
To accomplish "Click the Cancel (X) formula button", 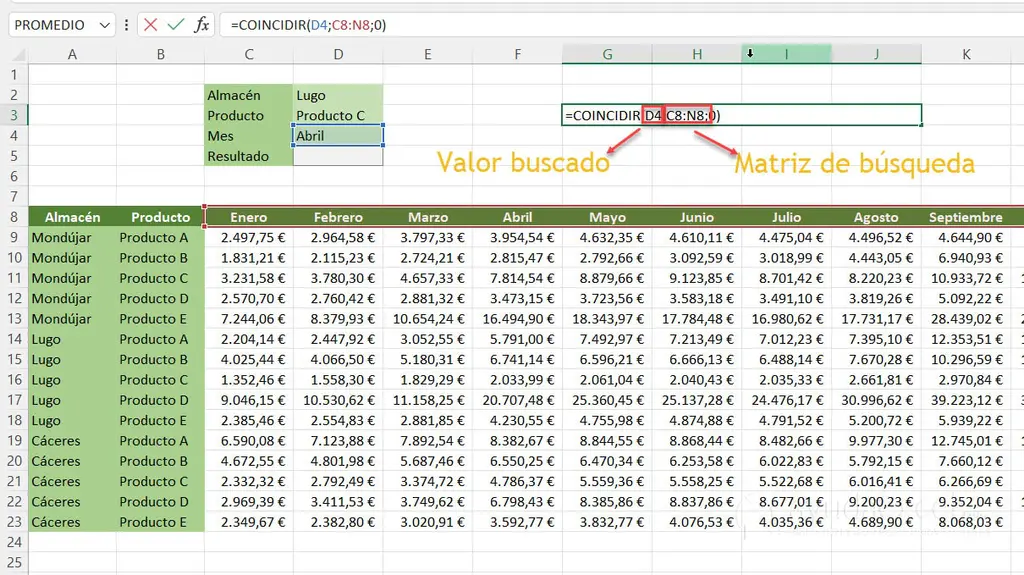I will pos(150,25).
